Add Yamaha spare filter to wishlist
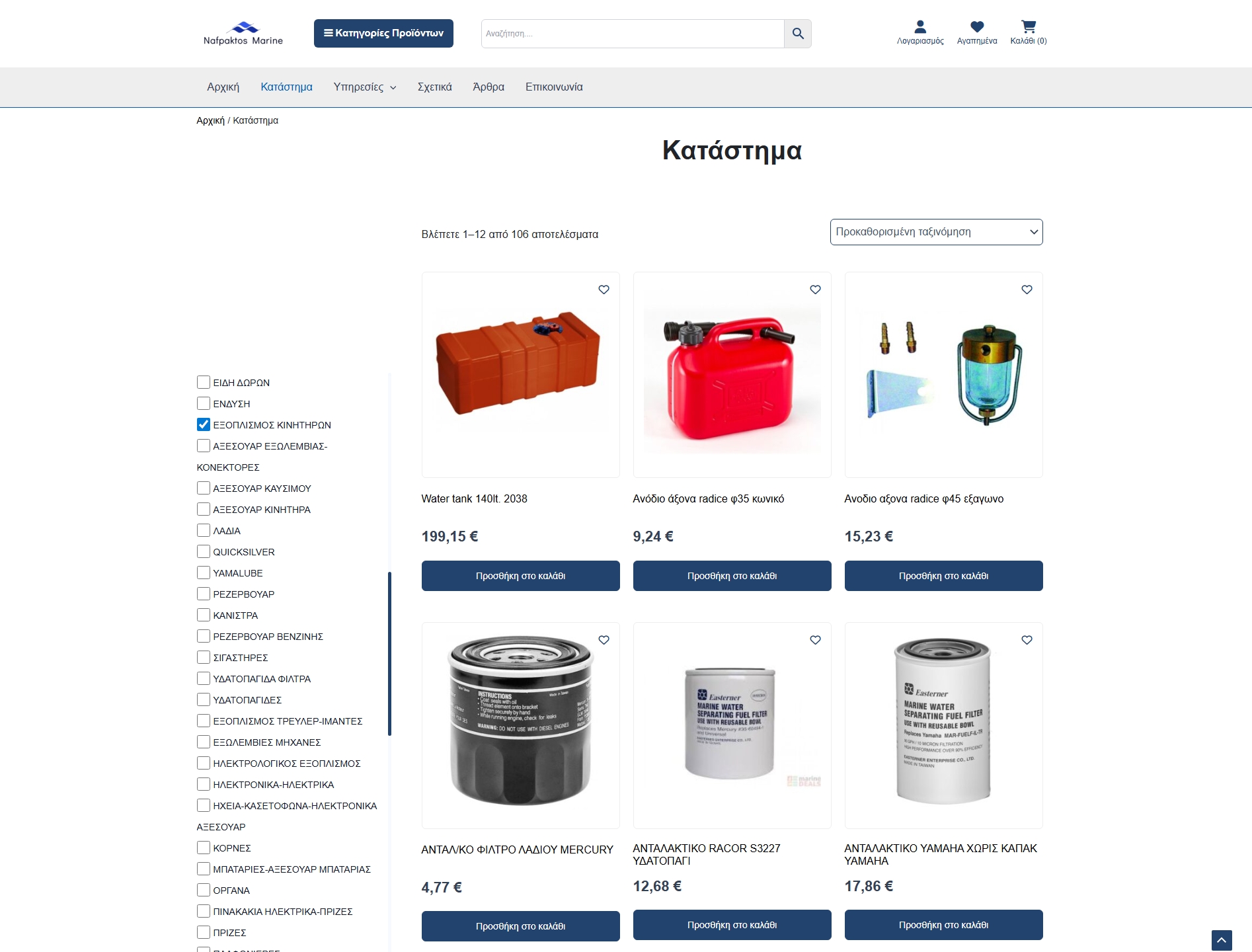 click(x=1027, y=640)
